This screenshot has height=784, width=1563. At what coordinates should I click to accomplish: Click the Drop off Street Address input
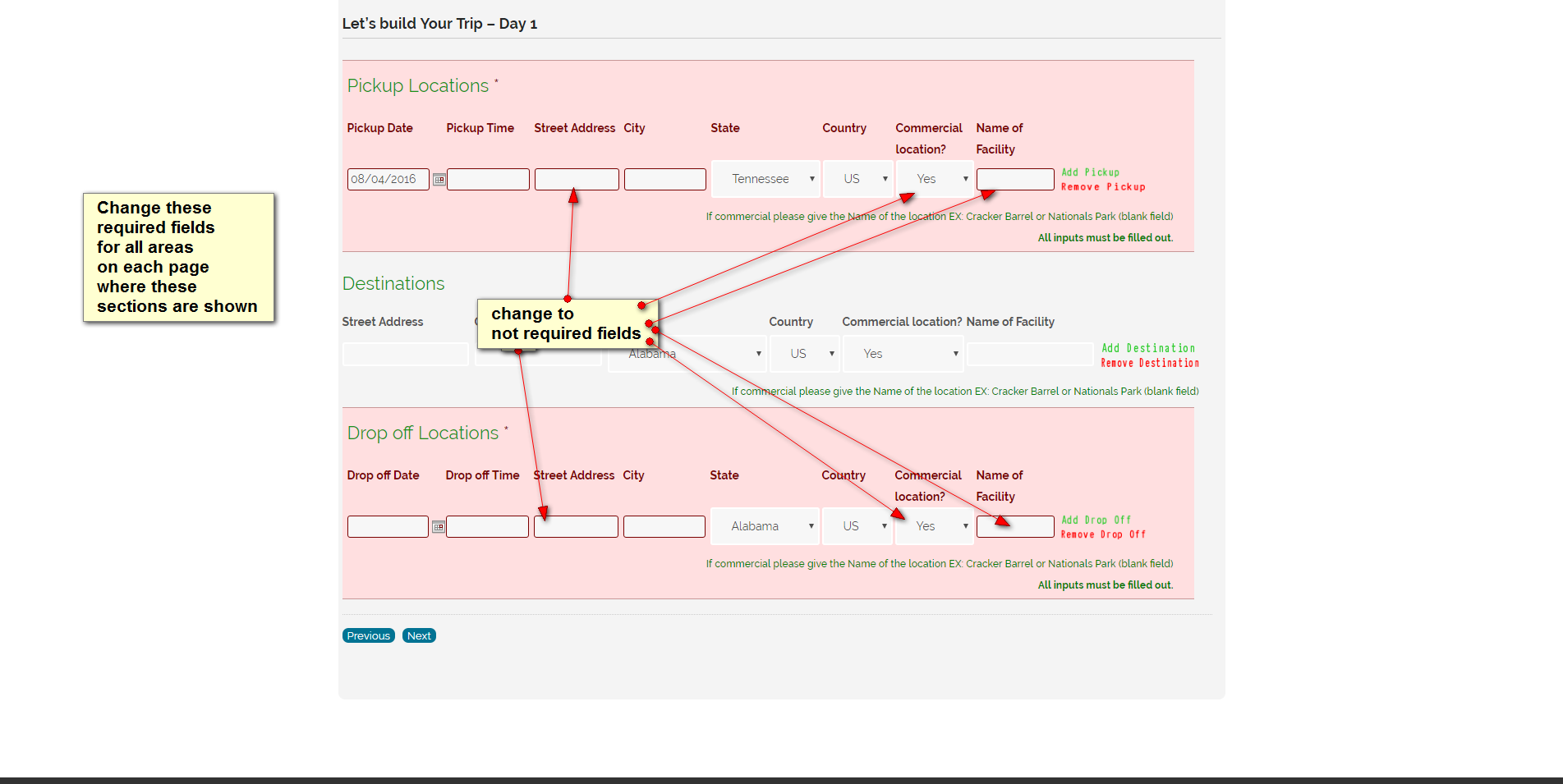[x=576, y=526]
